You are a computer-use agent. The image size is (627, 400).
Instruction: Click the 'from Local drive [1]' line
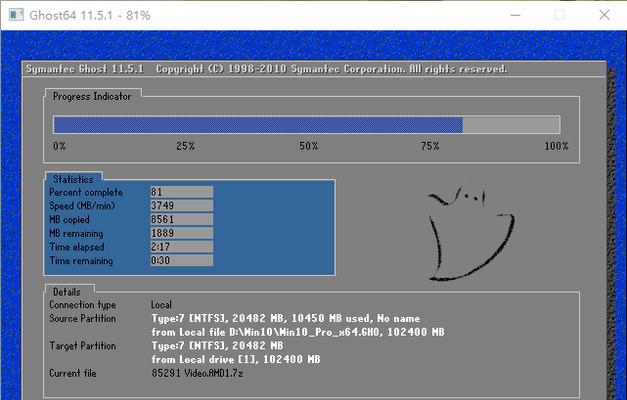coord(236,359)
